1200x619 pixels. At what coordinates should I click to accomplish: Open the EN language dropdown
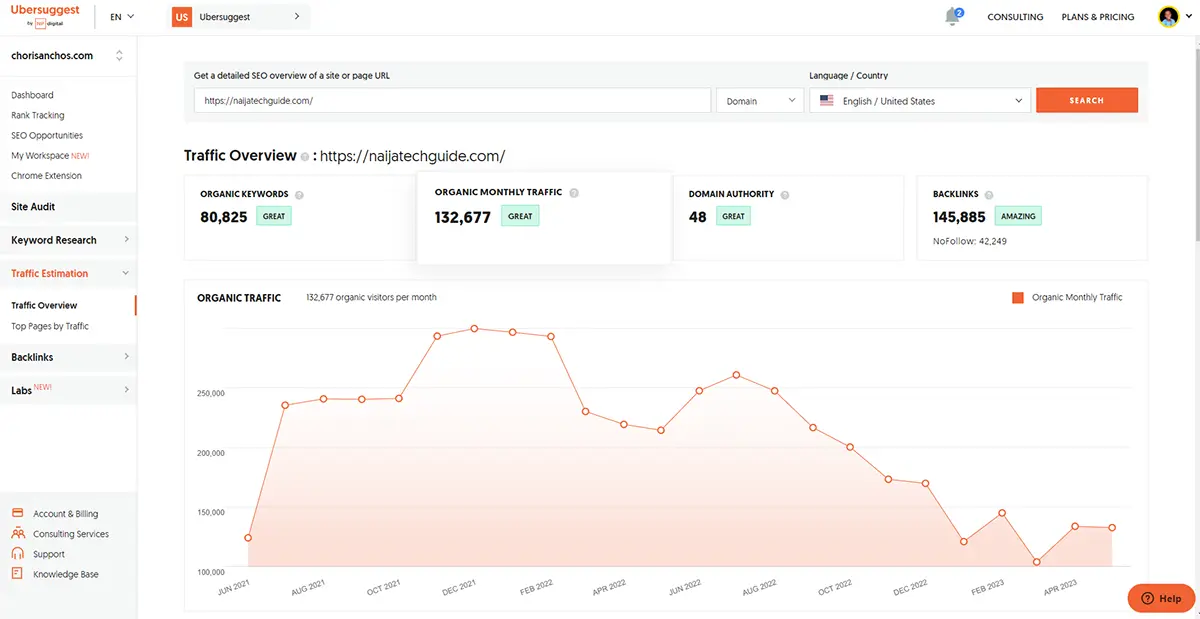click(122, 17)
